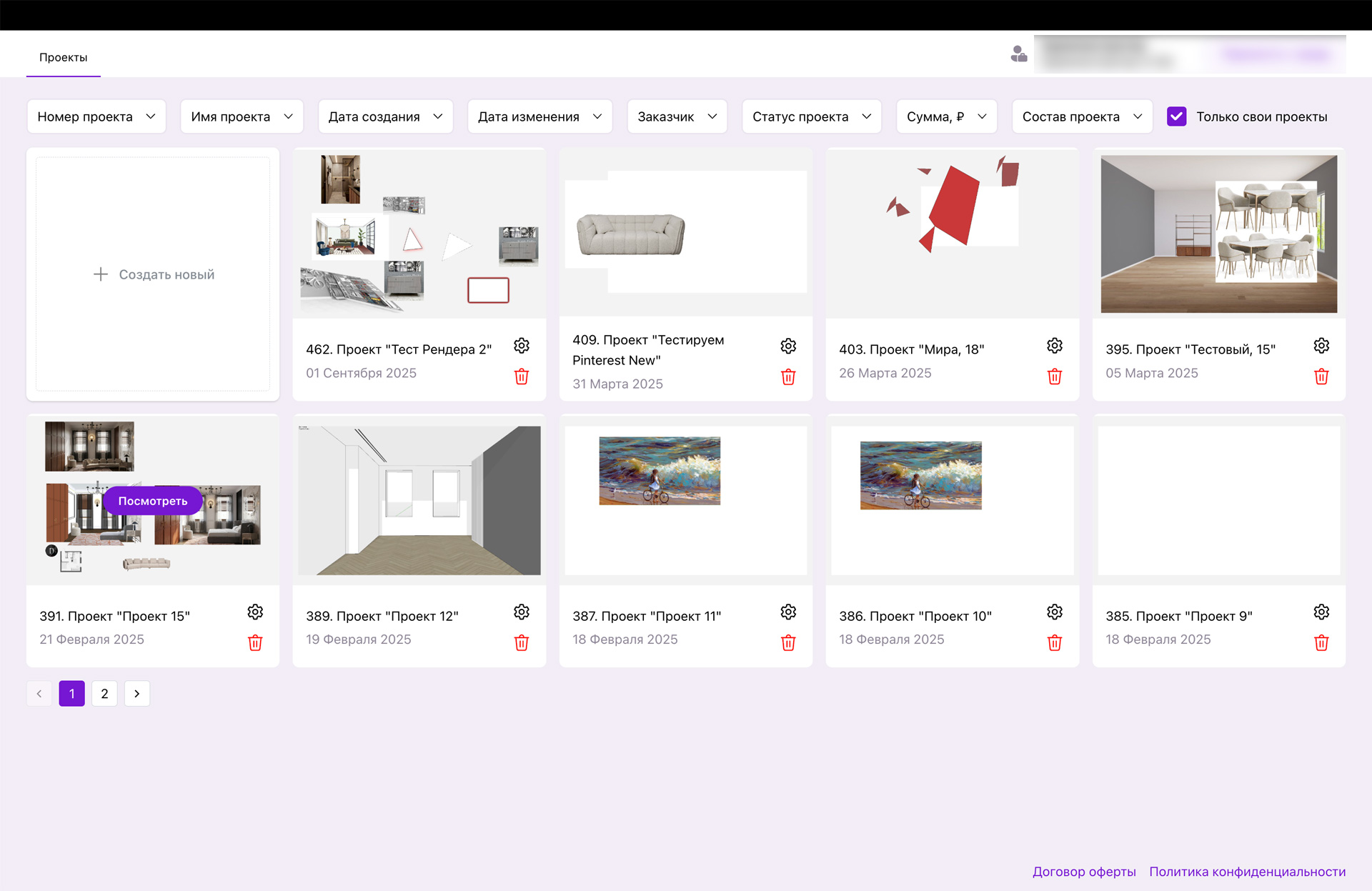
Task: Open Состав проекта filter dropdown
Action: (x=1083, y=116)
